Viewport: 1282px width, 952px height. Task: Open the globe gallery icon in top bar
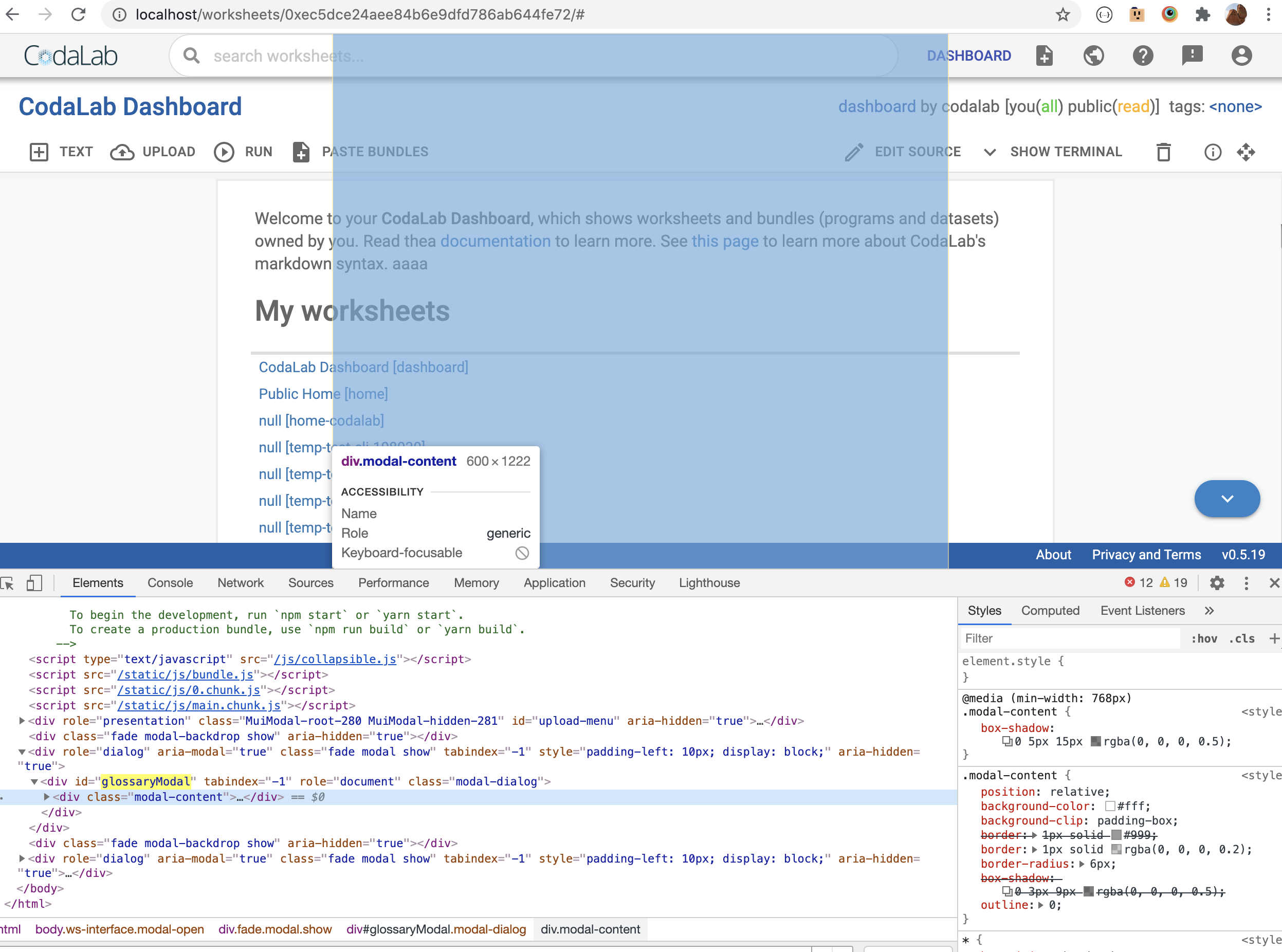pos(1093,56)
